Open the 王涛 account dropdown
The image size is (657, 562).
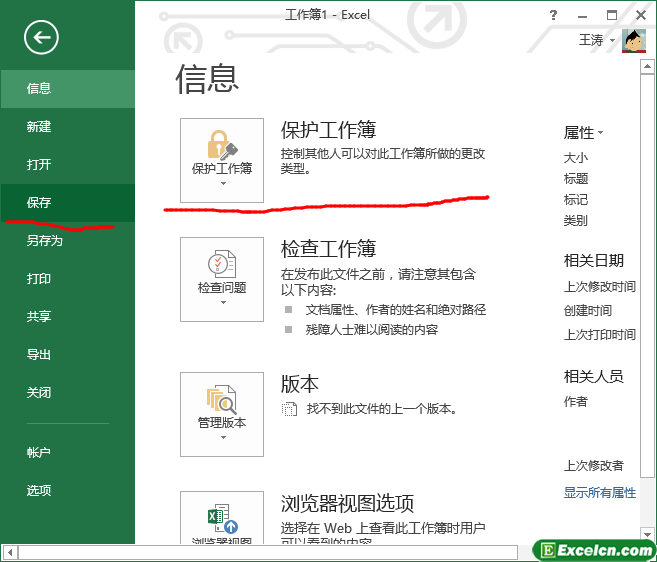[x=598, y=41]
